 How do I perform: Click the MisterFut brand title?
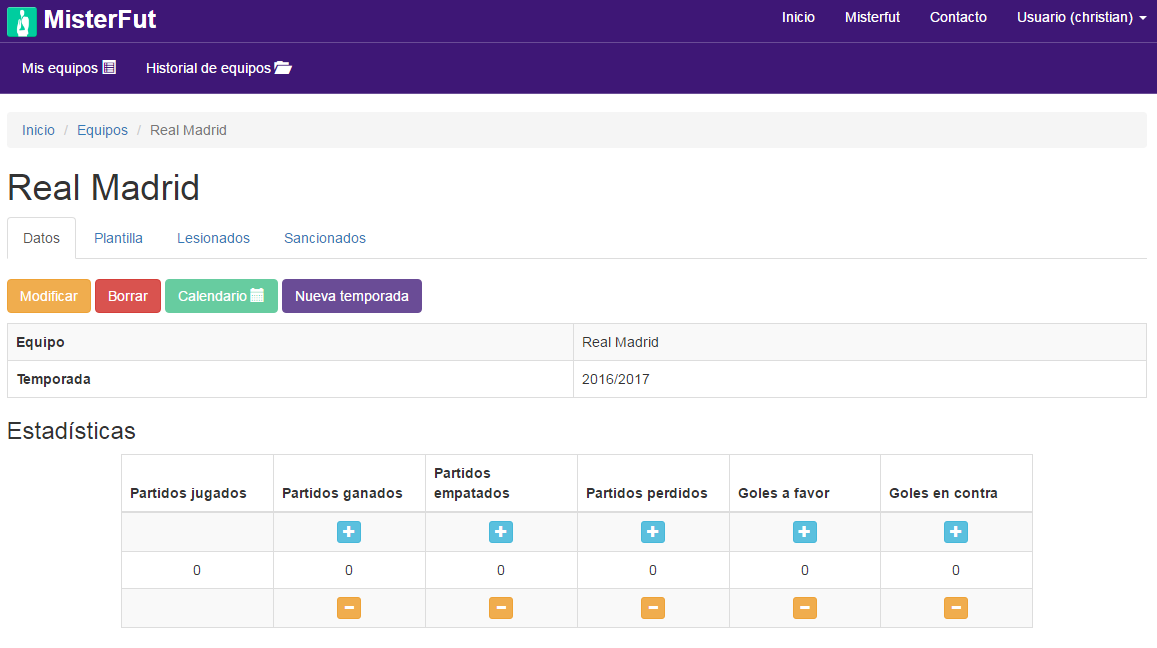point(100,20)
